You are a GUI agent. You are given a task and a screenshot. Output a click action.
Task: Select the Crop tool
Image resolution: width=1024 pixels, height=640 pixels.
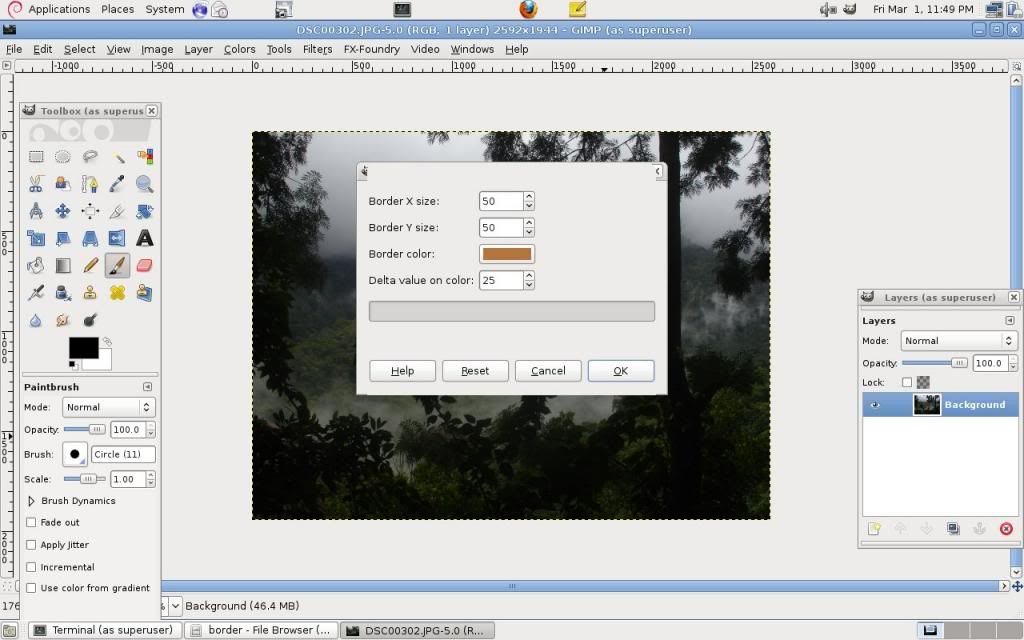(118, 211)
